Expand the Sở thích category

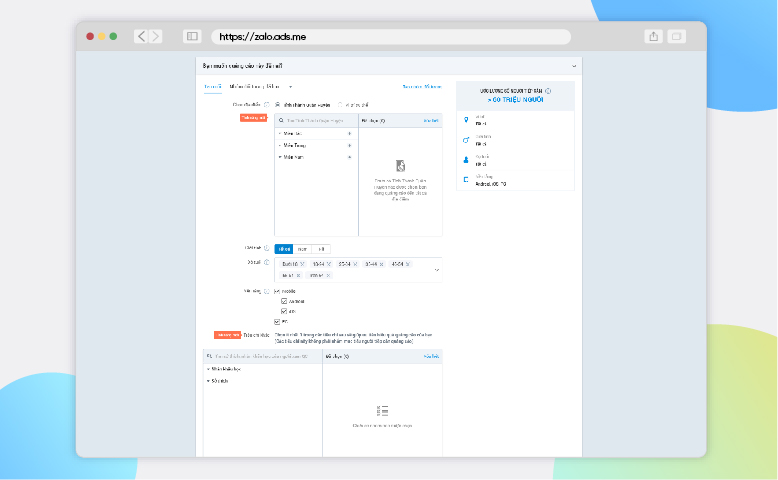coord(208,381)
